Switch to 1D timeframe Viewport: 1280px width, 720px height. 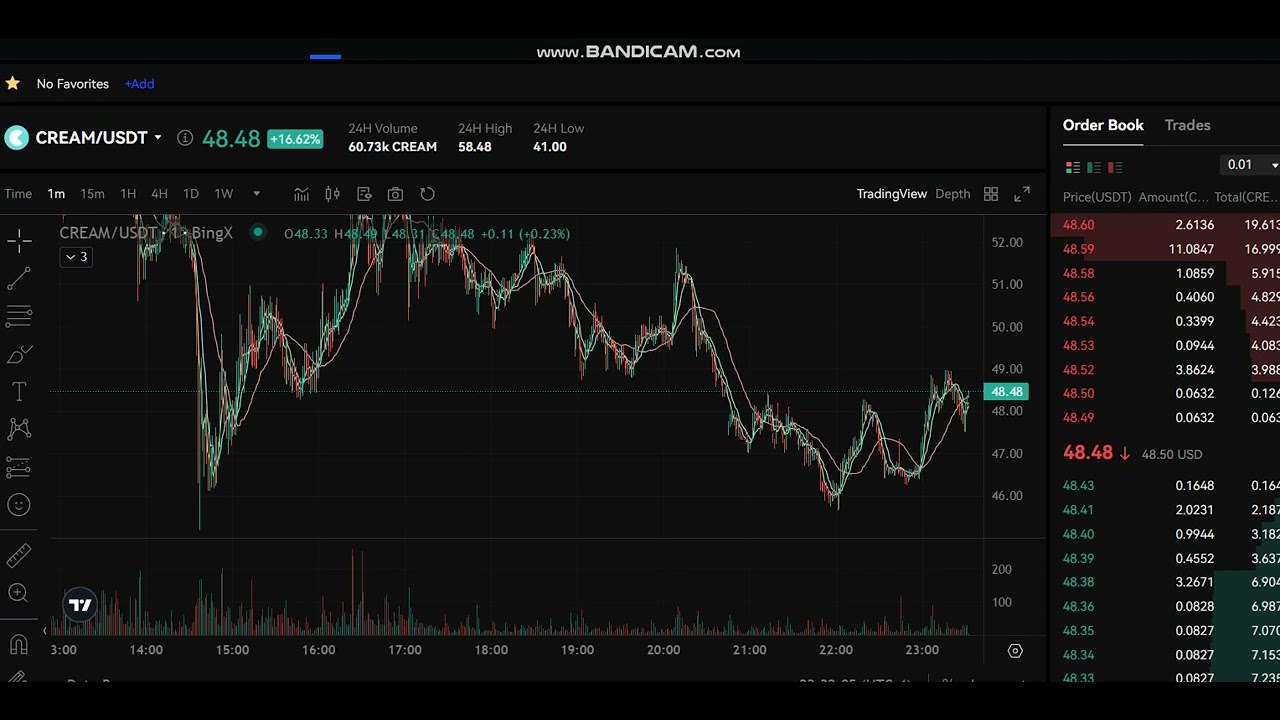point(191,194)
